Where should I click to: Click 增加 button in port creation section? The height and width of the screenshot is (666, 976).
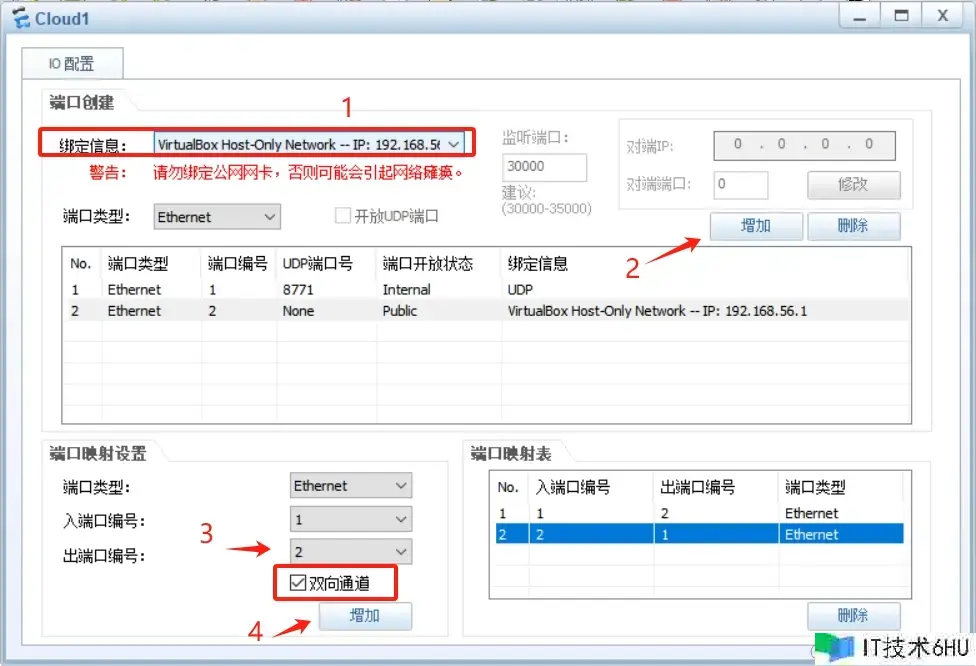pos(755,226)
